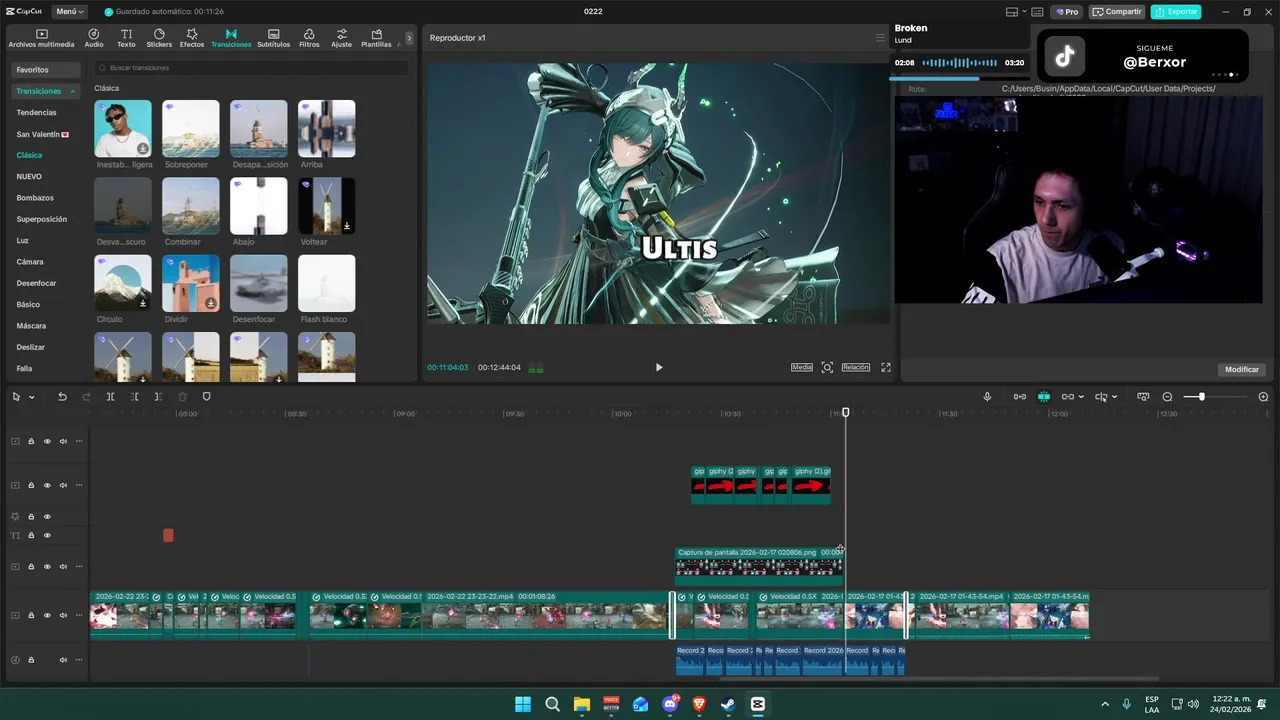
Task: Switch to the Plantillas tab
Action: 376,38
